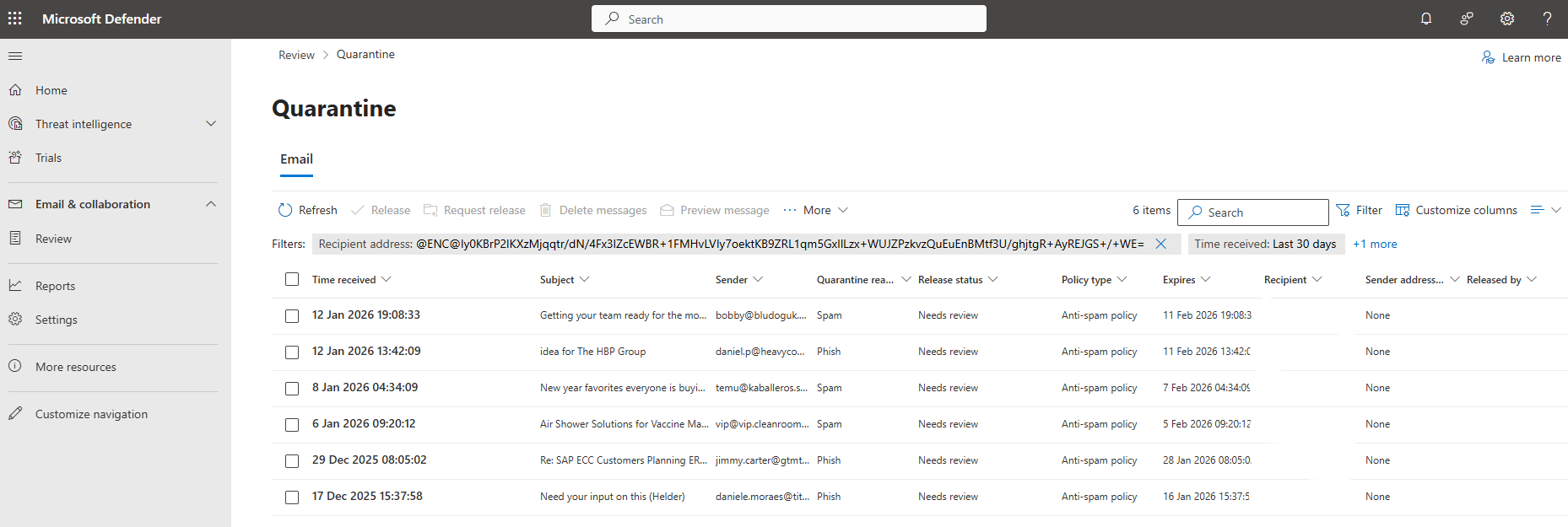
Task: Open the view layout dropdown chevron
Action: (1556, 210)
